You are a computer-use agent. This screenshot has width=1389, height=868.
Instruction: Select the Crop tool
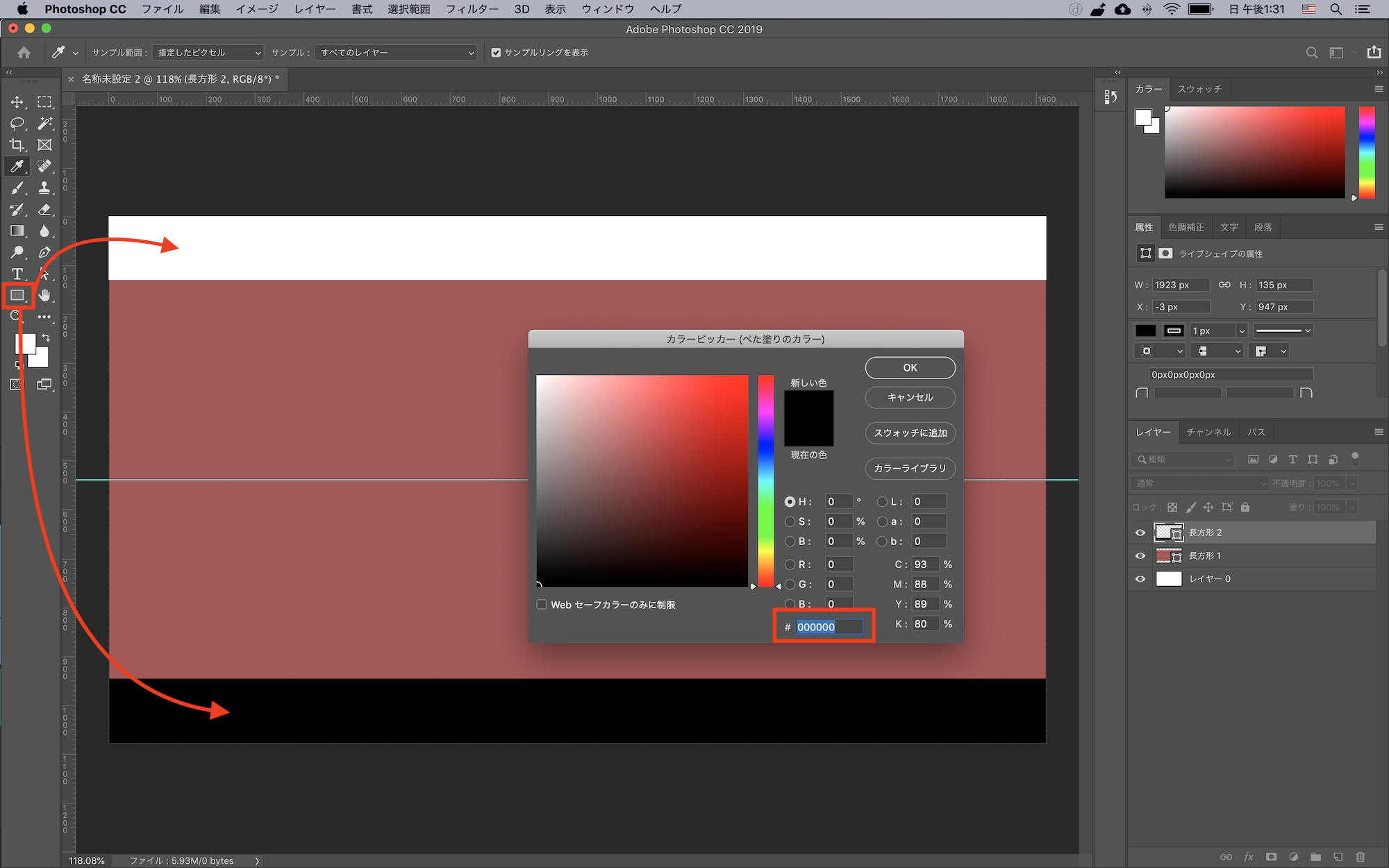[x=17, y=145]
